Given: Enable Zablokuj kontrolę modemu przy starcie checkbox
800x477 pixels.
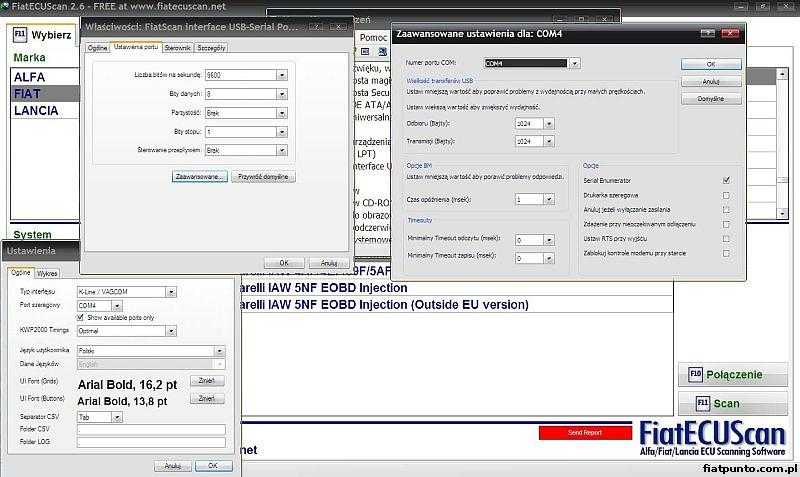Looking at the screenshot, I should 726,253.
